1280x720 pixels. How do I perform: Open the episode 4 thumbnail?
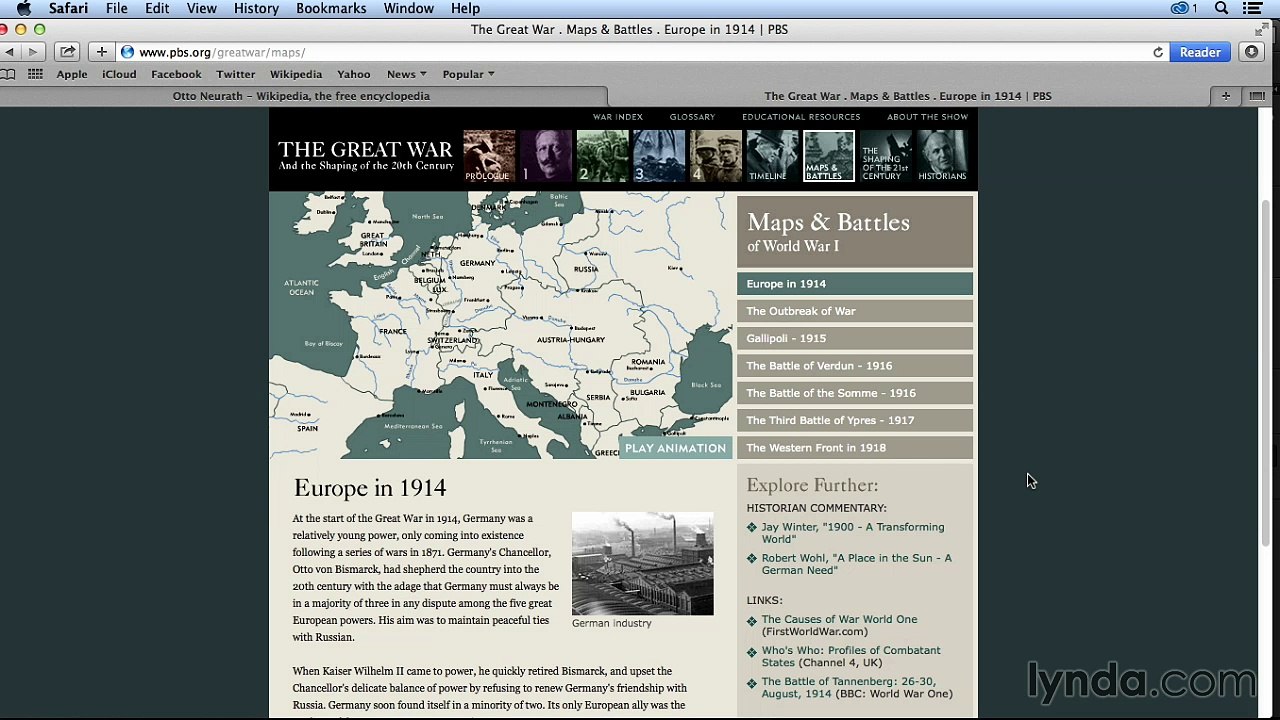click(716, 156)
